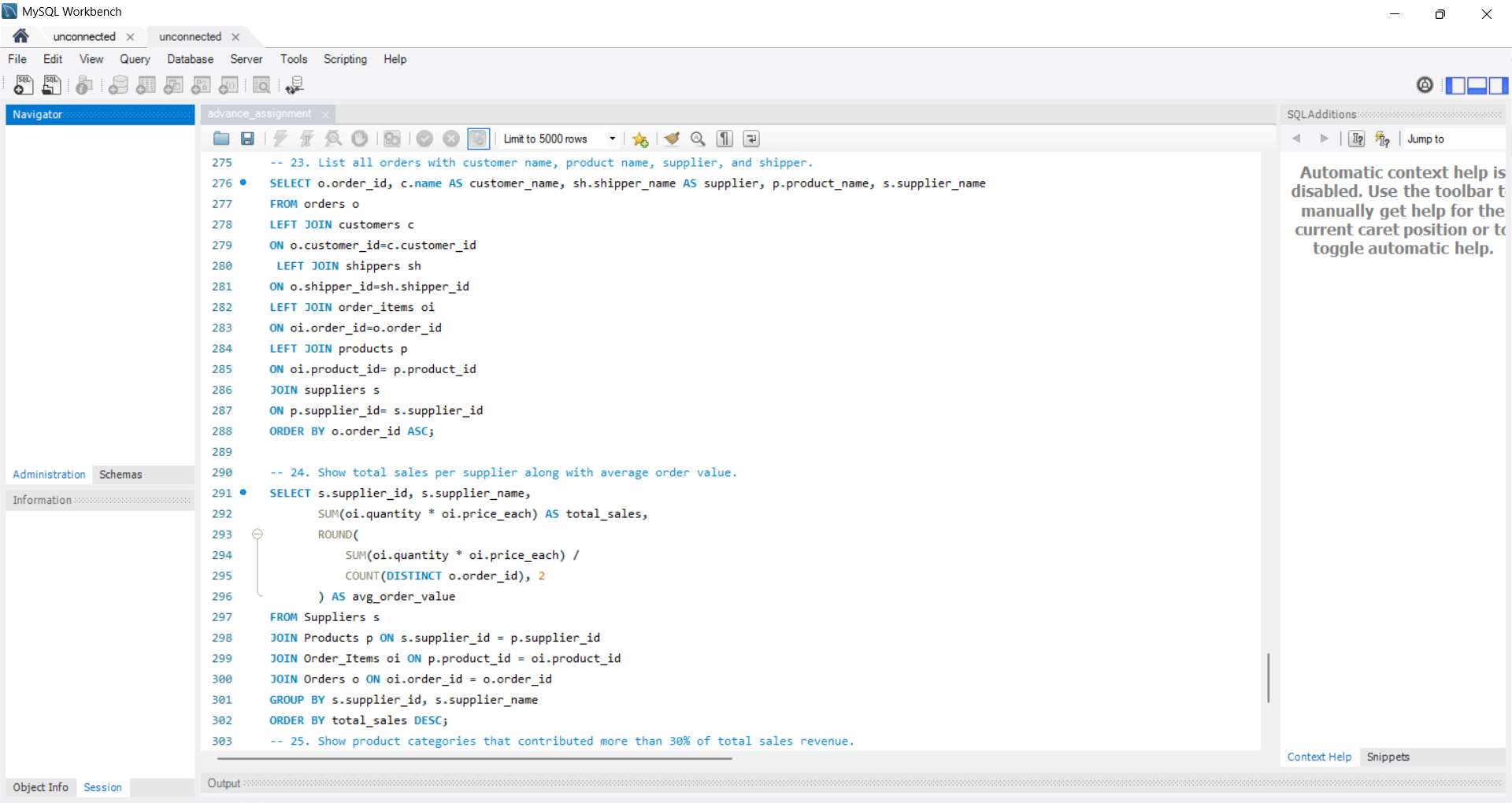Add to favorites with star icon
Image resolution: width=1512 pixels, height=803 pixels.
click(640, 139)
